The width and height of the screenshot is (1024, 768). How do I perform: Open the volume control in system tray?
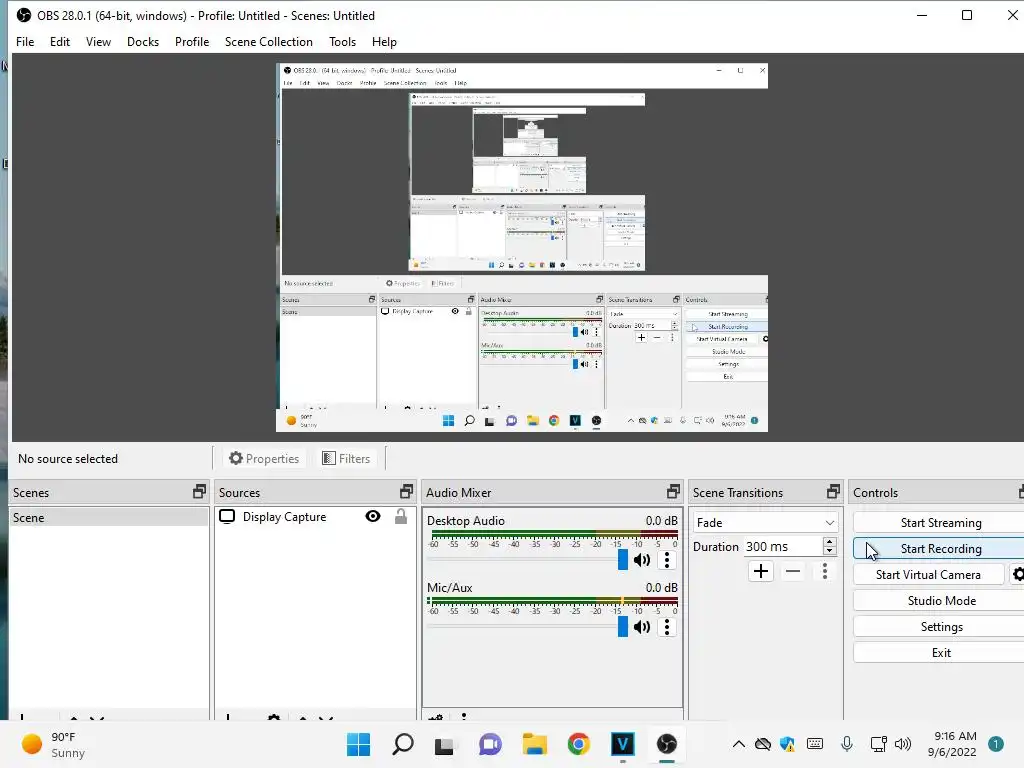tap(903, 744)
